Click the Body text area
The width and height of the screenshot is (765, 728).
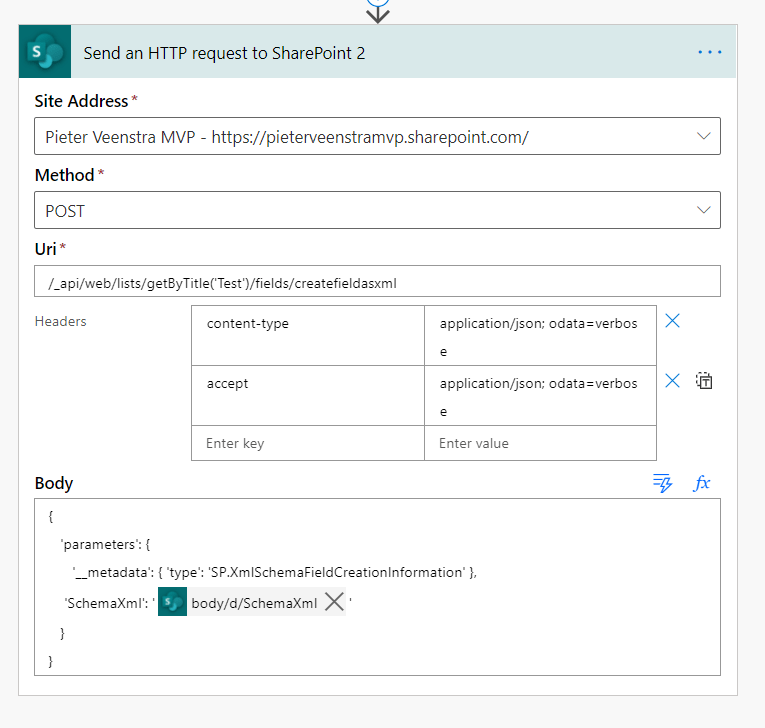(377, 587)
